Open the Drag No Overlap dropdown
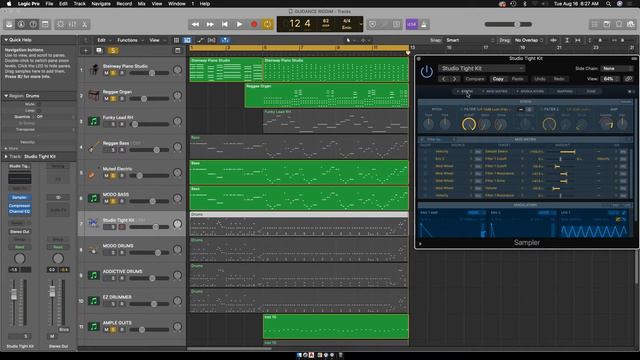 click(x=529, y=40)
